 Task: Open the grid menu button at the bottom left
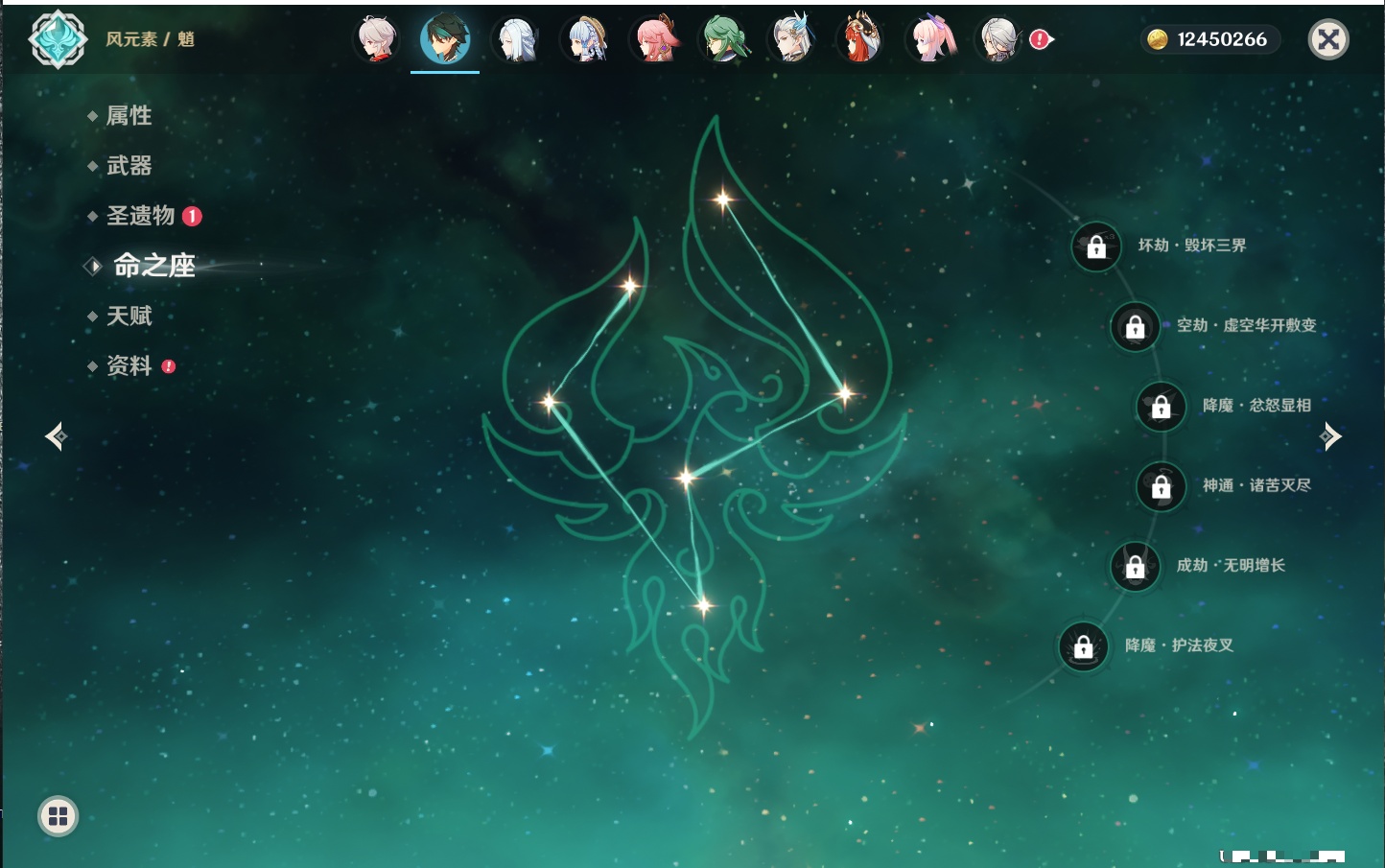[58, 816]
